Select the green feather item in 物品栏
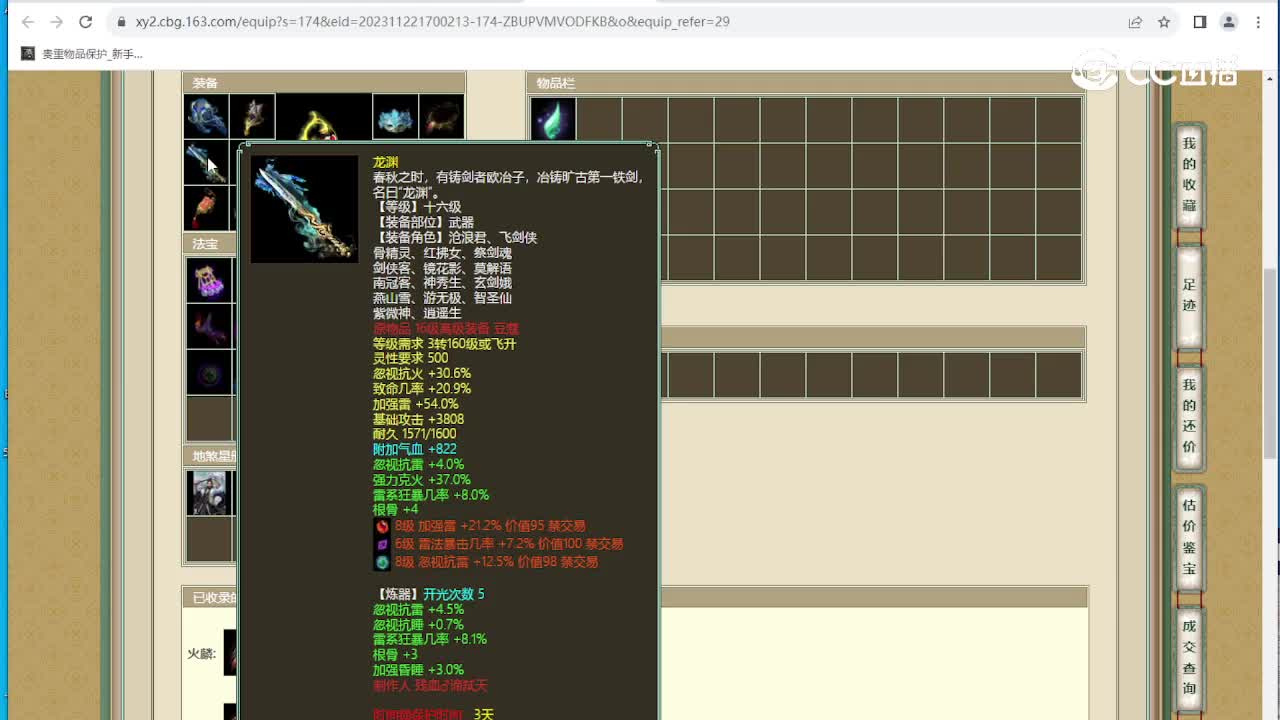The height and width of the screenshot is (720, 1280). (x=553, y=119)
